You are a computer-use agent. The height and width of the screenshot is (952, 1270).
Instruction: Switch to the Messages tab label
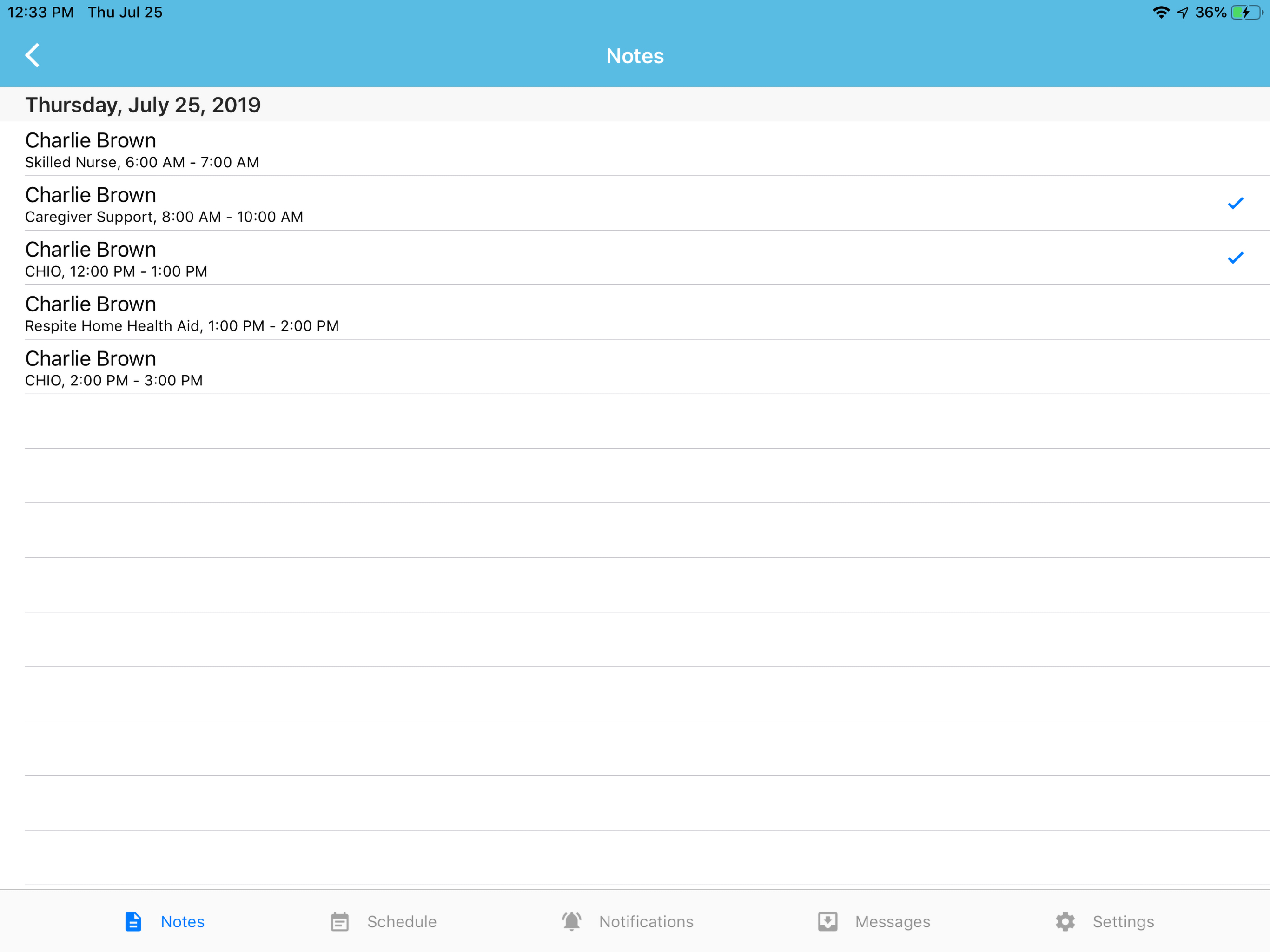pos(892,922)
